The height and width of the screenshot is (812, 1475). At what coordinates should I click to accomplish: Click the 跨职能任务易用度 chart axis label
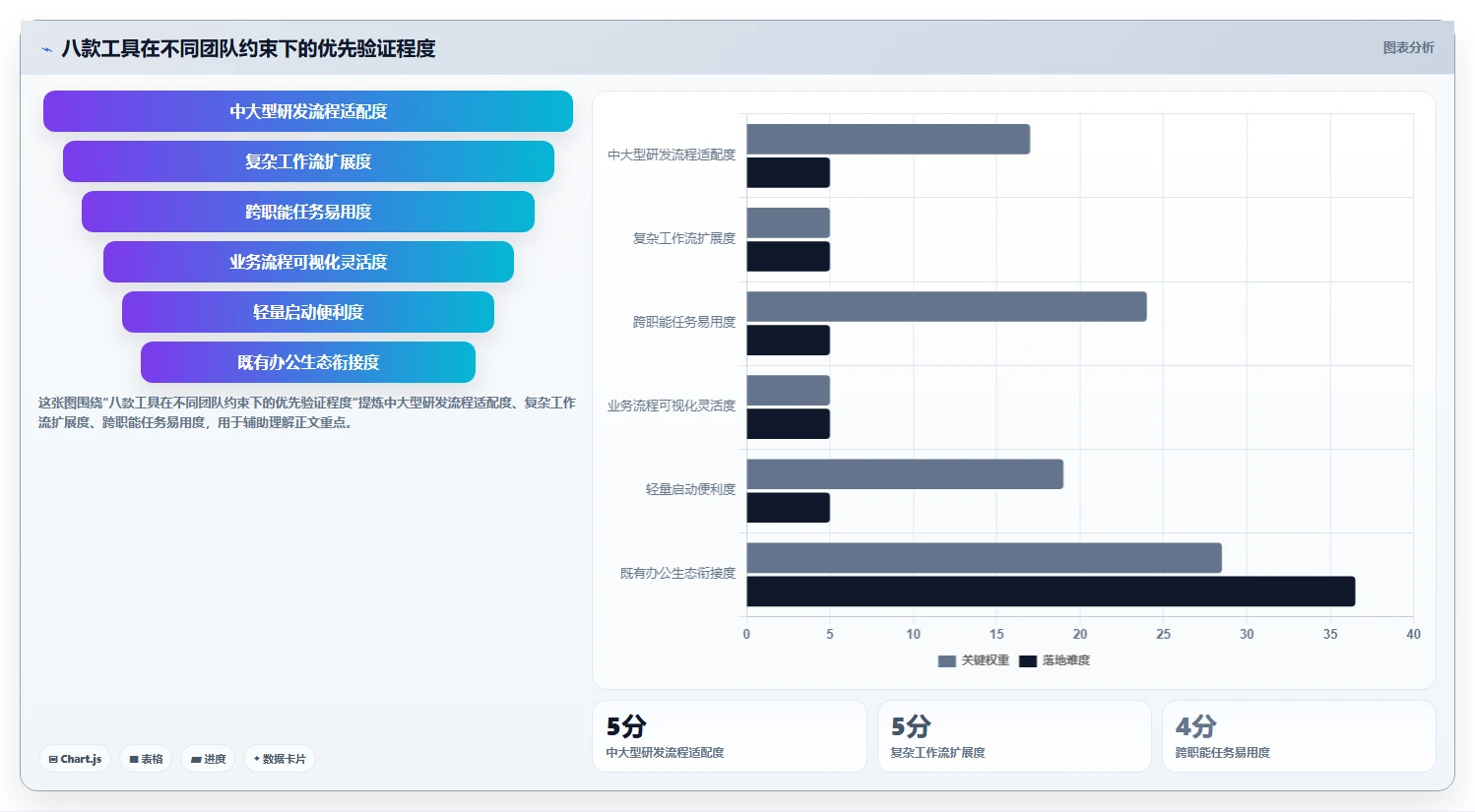point(684,322)
